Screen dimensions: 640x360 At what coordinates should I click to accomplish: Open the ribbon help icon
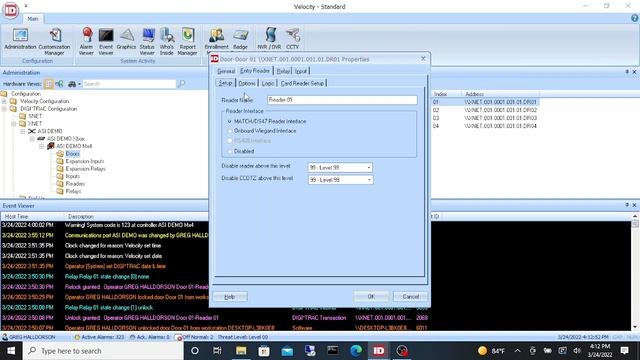coord(634,18)
